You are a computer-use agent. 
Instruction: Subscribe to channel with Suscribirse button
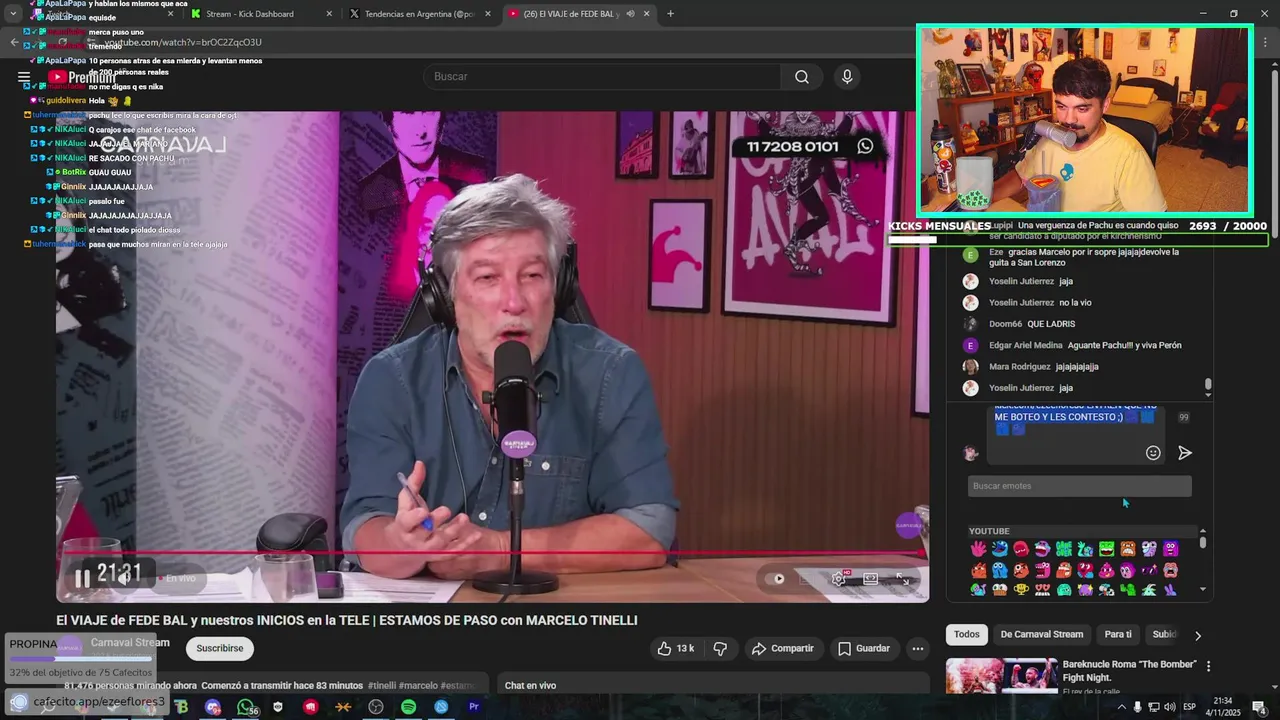220,648
